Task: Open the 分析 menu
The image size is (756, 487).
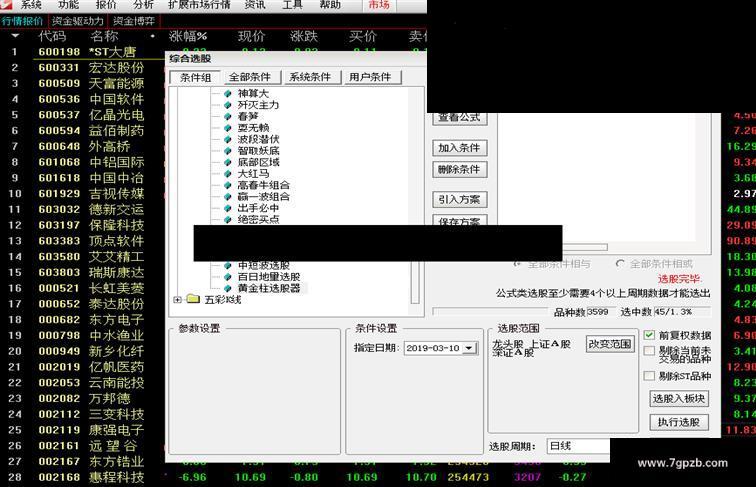Action: [143, 5]
